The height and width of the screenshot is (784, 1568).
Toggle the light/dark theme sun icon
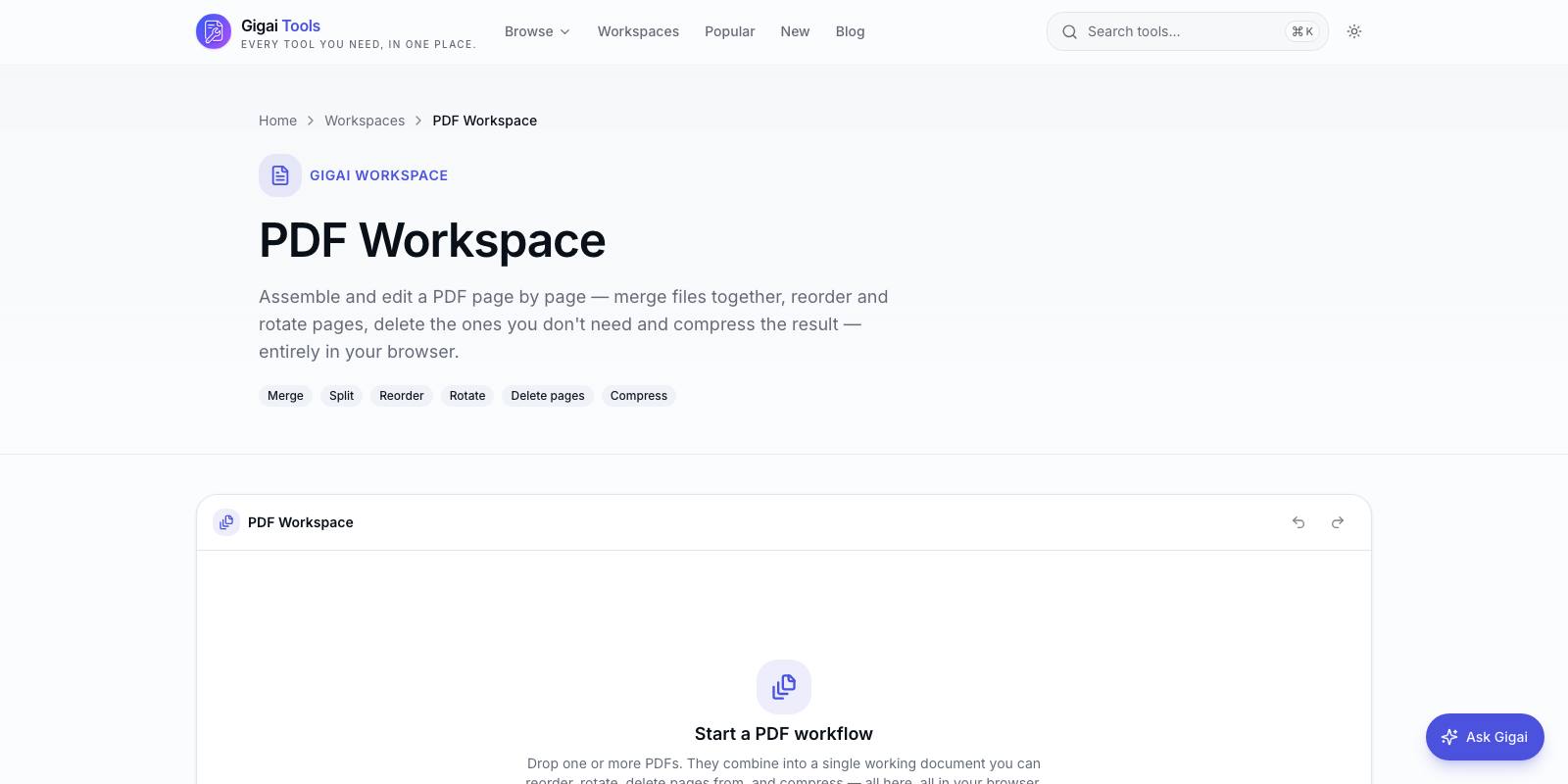(1354, 31)
